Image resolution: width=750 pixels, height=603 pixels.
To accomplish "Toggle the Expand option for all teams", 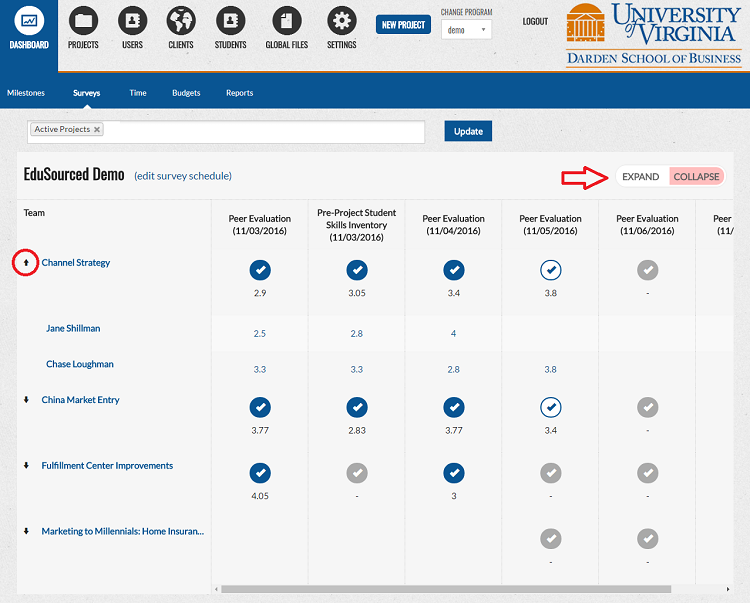I will click(x=640, y=177).
